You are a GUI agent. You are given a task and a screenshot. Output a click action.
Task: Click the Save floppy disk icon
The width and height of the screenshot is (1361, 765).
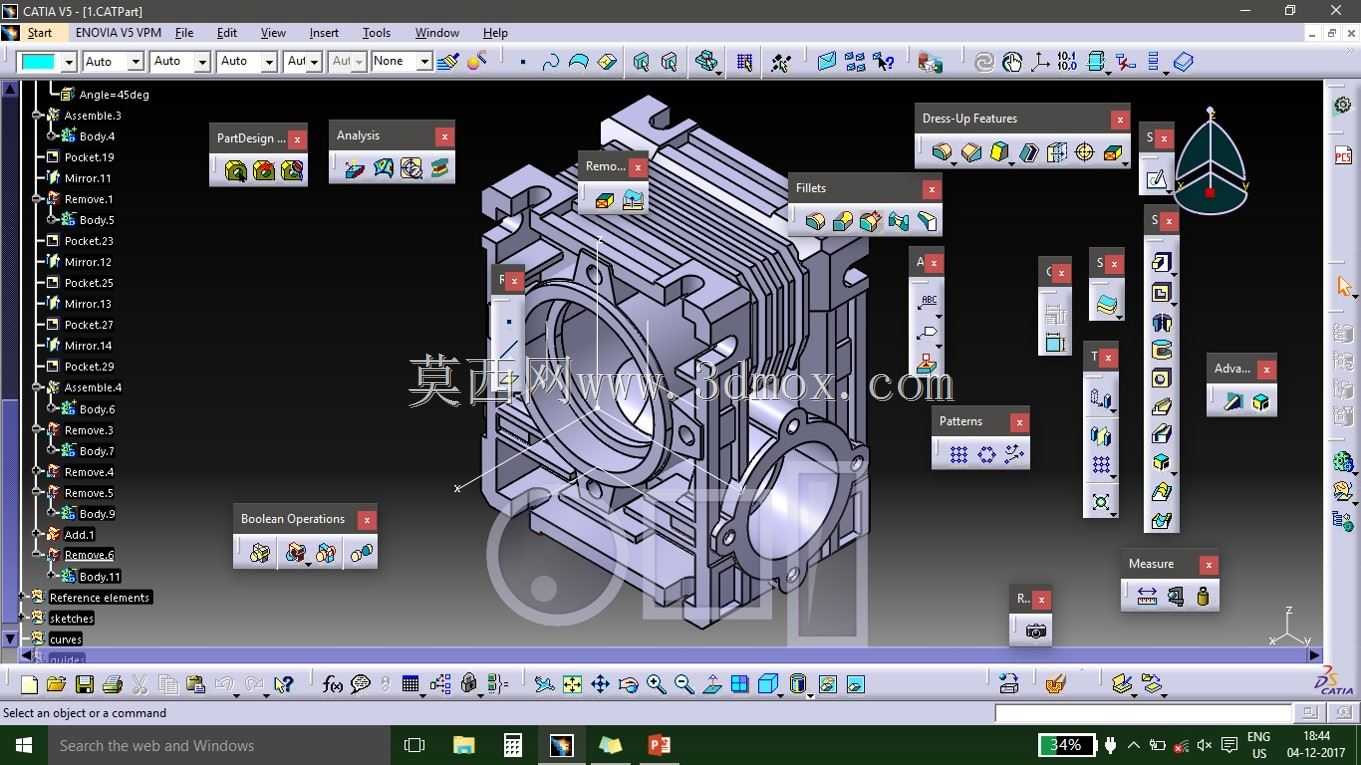[84, 684]
